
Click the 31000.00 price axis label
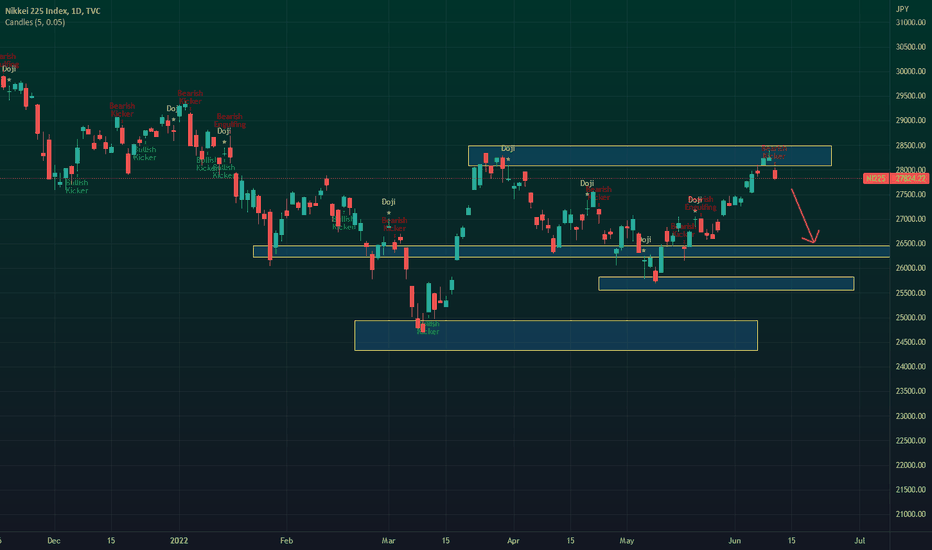pos(911,23)
